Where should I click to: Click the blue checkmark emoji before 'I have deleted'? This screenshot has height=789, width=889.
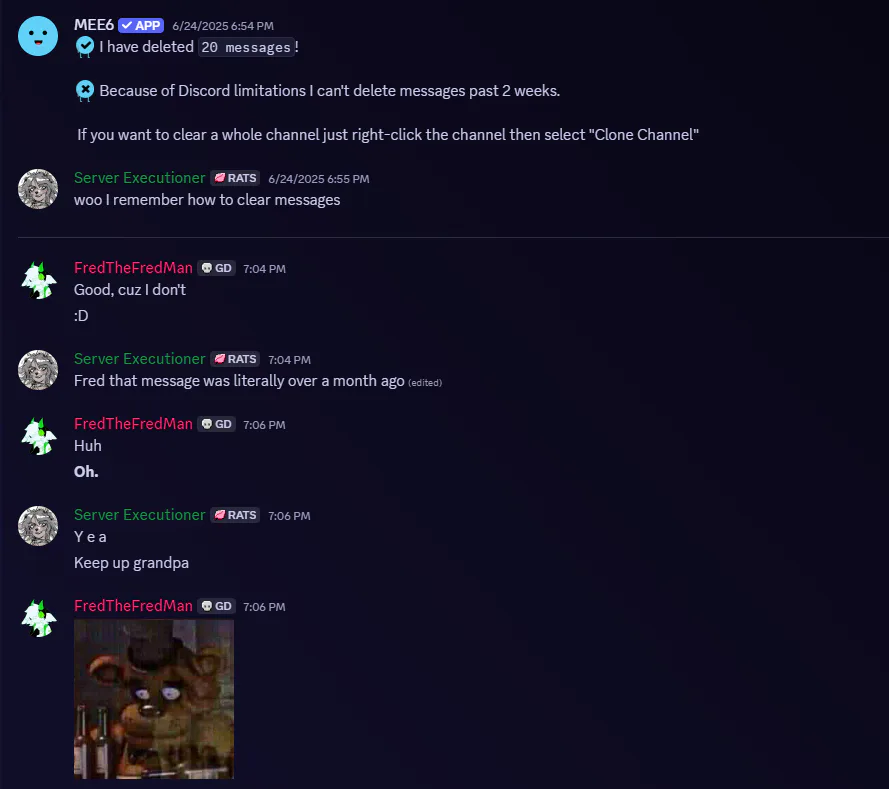click(85, 46)
